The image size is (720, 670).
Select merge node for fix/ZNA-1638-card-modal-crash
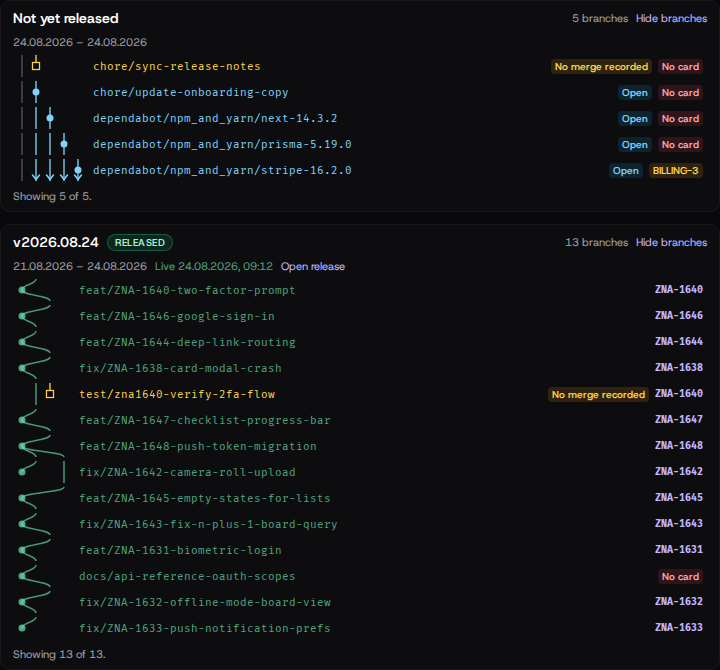(x=22, y=368)
